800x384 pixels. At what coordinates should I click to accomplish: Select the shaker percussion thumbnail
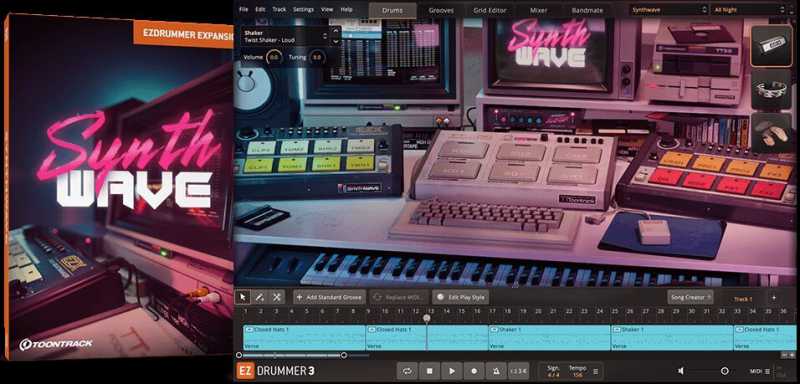(x=771, y=45)
